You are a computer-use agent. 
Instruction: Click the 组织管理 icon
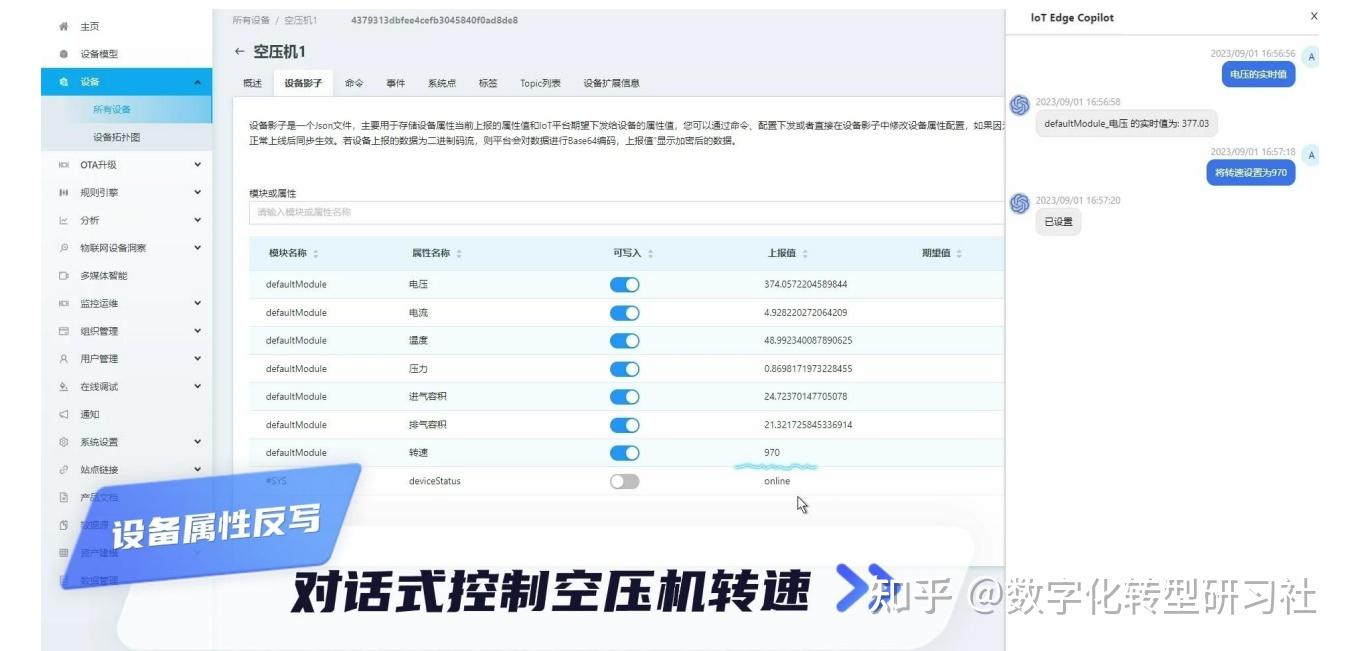pos(64,331)
